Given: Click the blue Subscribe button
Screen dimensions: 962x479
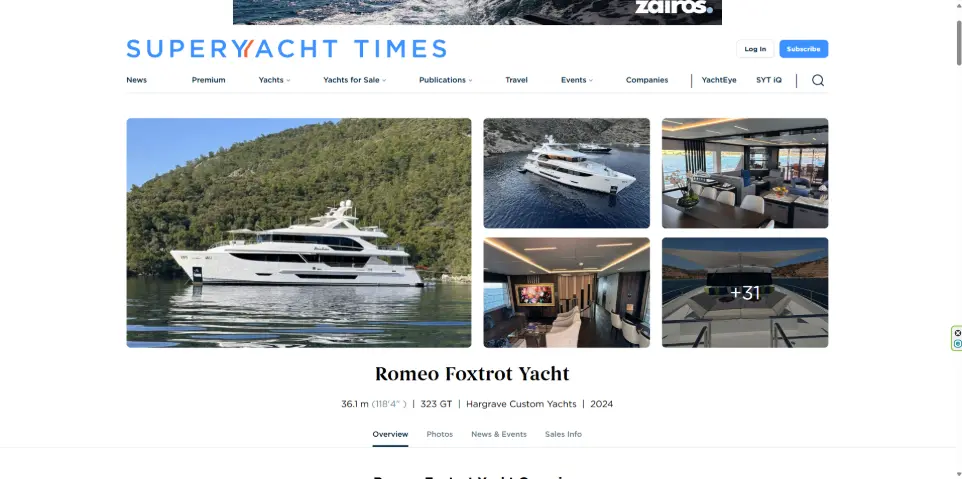Looking at the screenshot, I should click(x=804, y=49).
